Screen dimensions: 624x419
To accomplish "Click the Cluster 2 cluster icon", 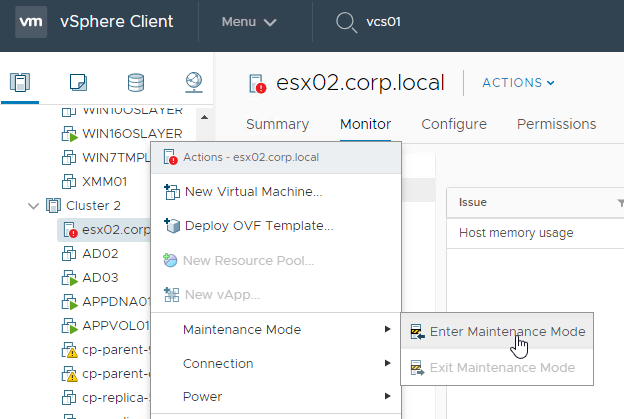I will pyautogui.click(x=53, y=206).
